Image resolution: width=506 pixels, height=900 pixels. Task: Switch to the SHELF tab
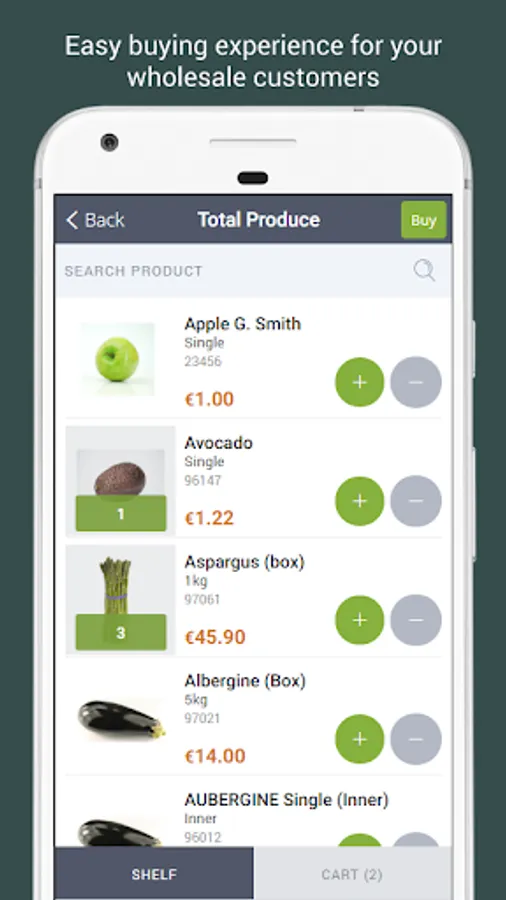[x=154, y=873]
